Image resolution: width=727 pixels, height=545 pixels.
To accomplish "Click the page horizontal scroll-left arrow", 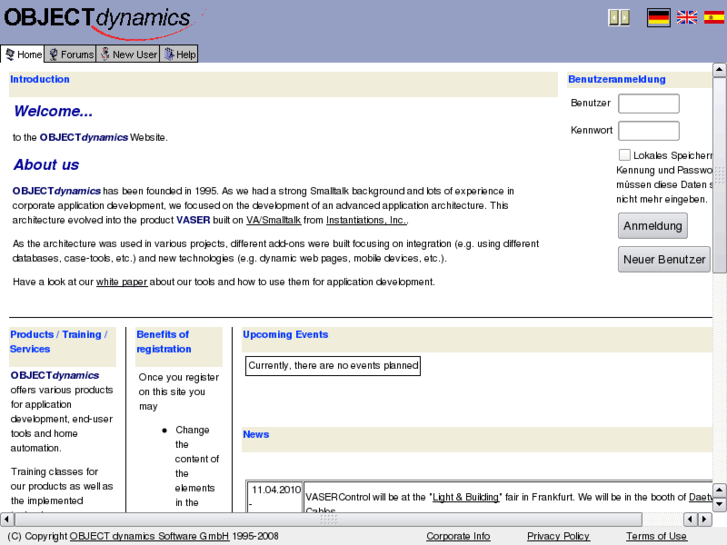I will point(6,519).
